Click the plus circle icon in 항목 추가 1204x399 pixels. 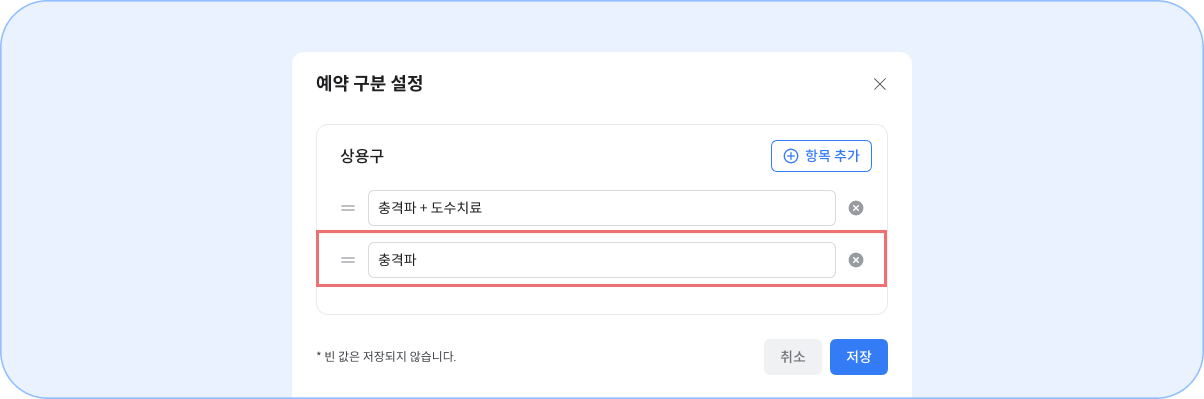point(790,156)
